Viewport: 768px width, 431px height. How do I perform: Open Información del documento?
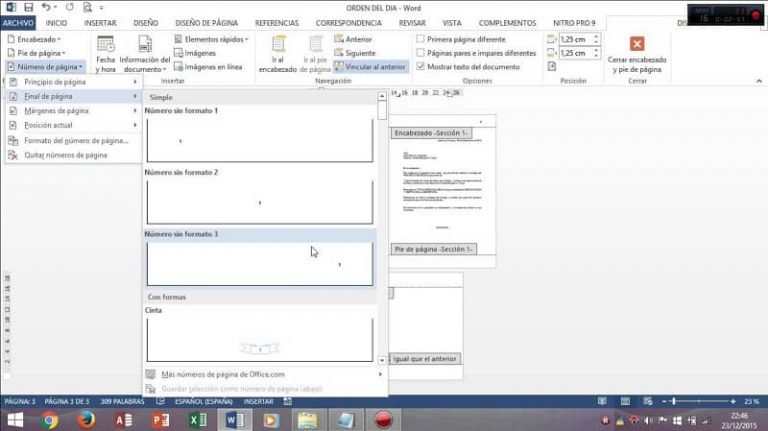144,54
